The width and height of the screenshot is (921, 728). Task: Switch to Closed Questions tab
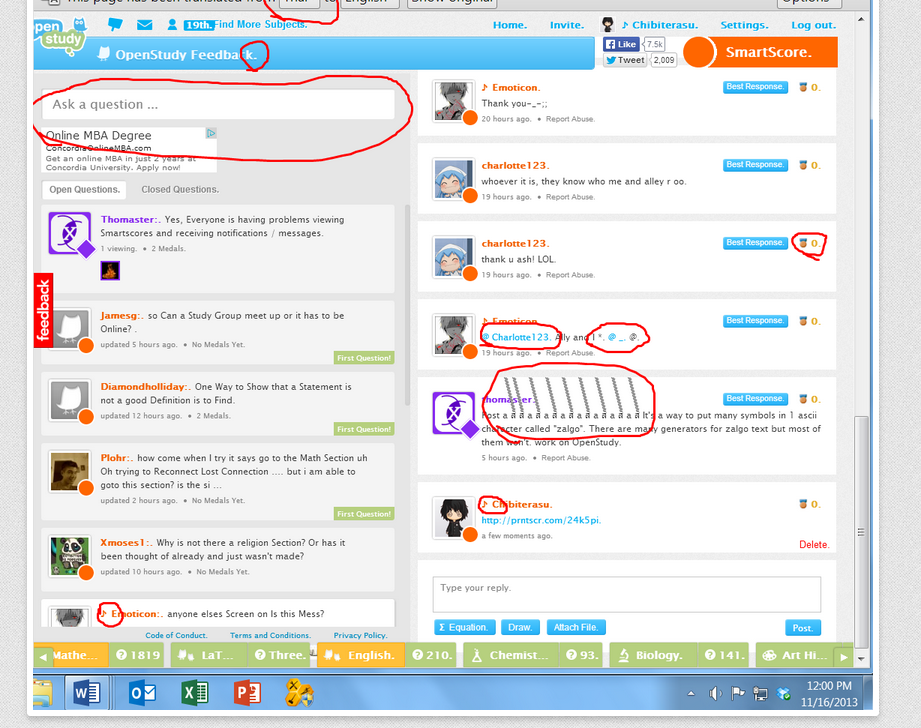(180, 189)
